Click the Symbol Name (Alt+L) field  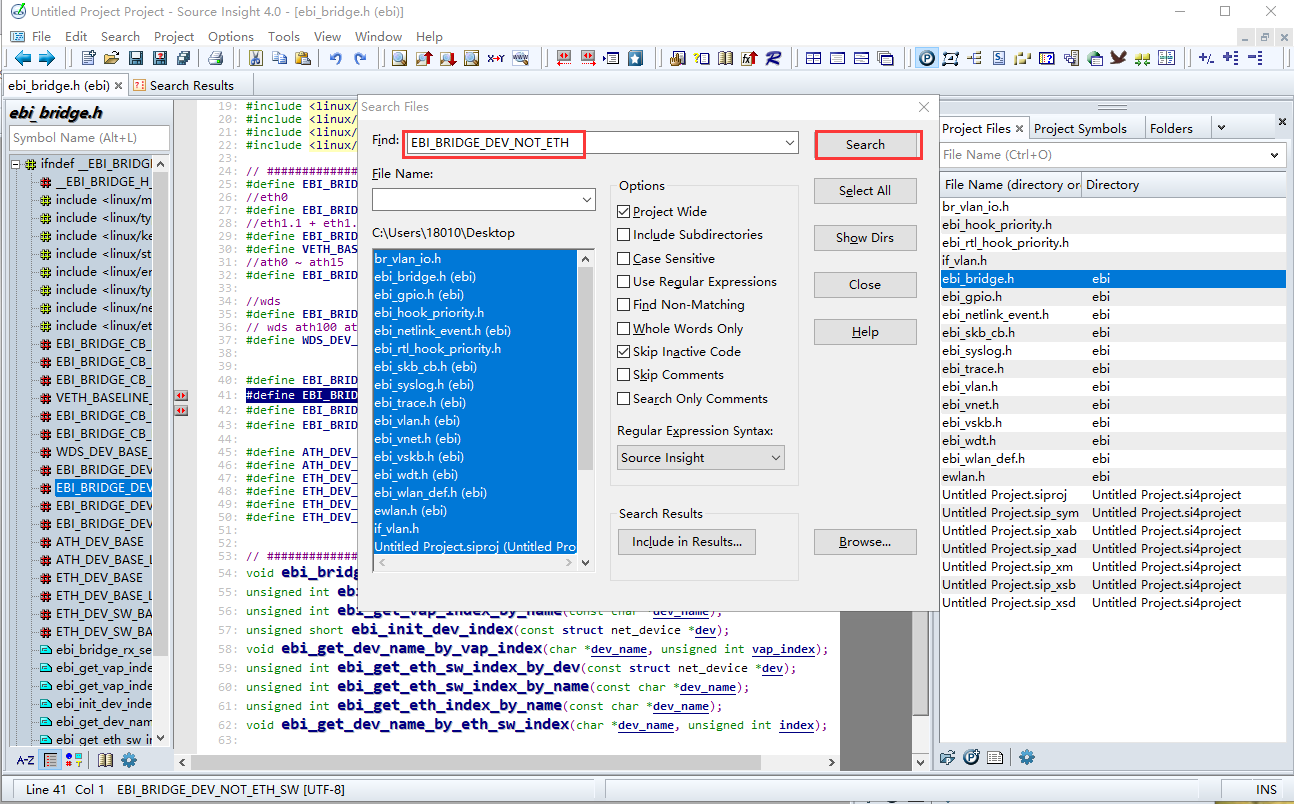click(x=89, y=138)
